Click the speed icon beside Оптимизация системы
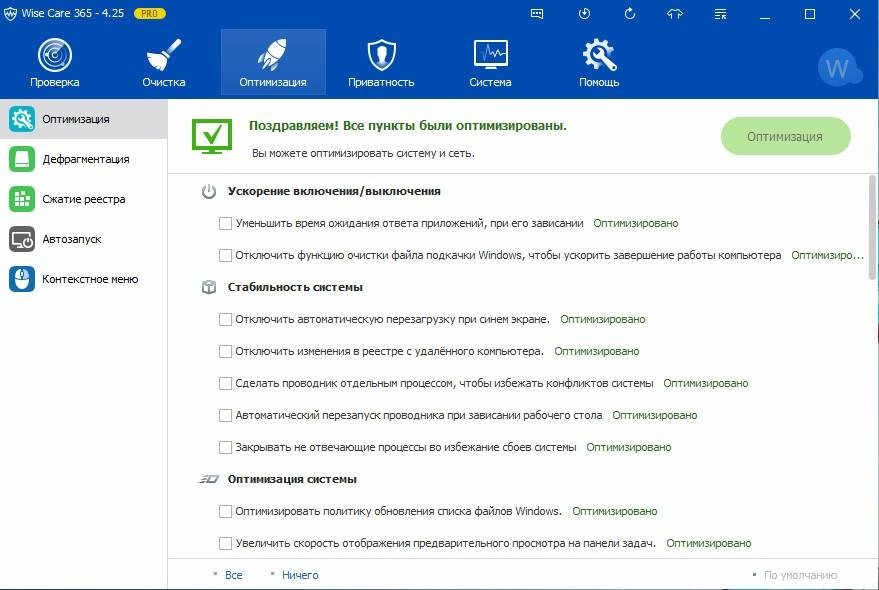879x590 pixels. [209, 479]
